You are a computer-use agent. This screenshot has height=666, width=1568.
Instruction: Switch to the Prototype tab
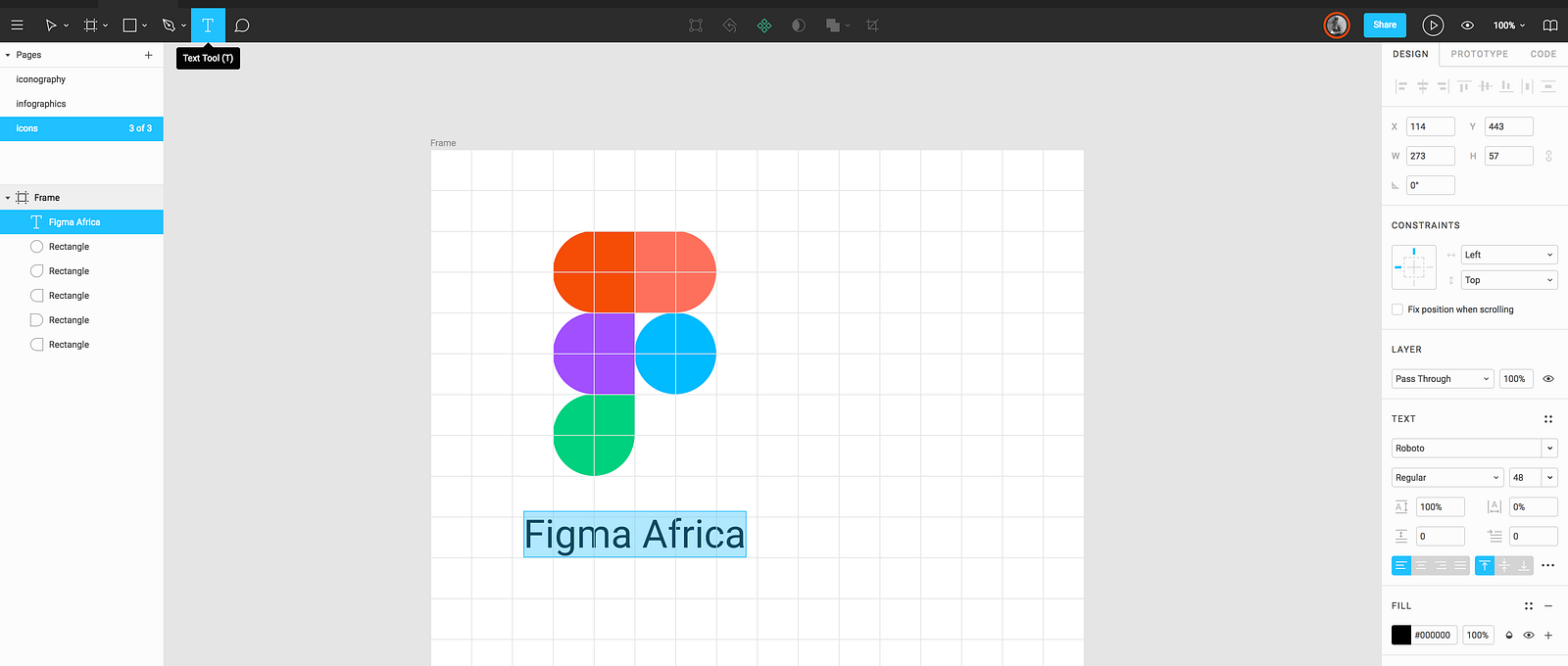coord(1480,54)
